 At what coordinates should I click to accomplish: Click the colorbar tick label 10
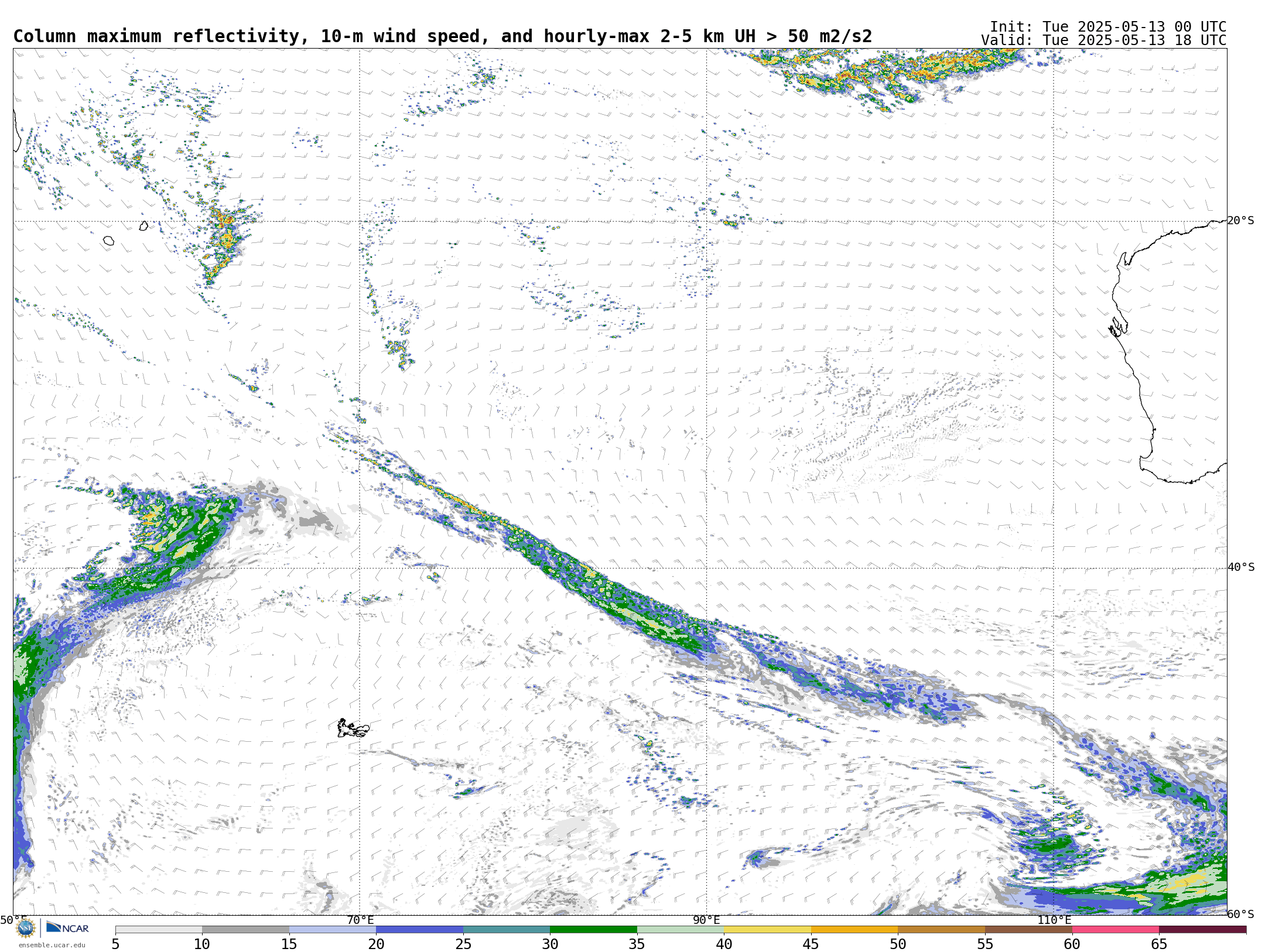[x=202, y=944]
